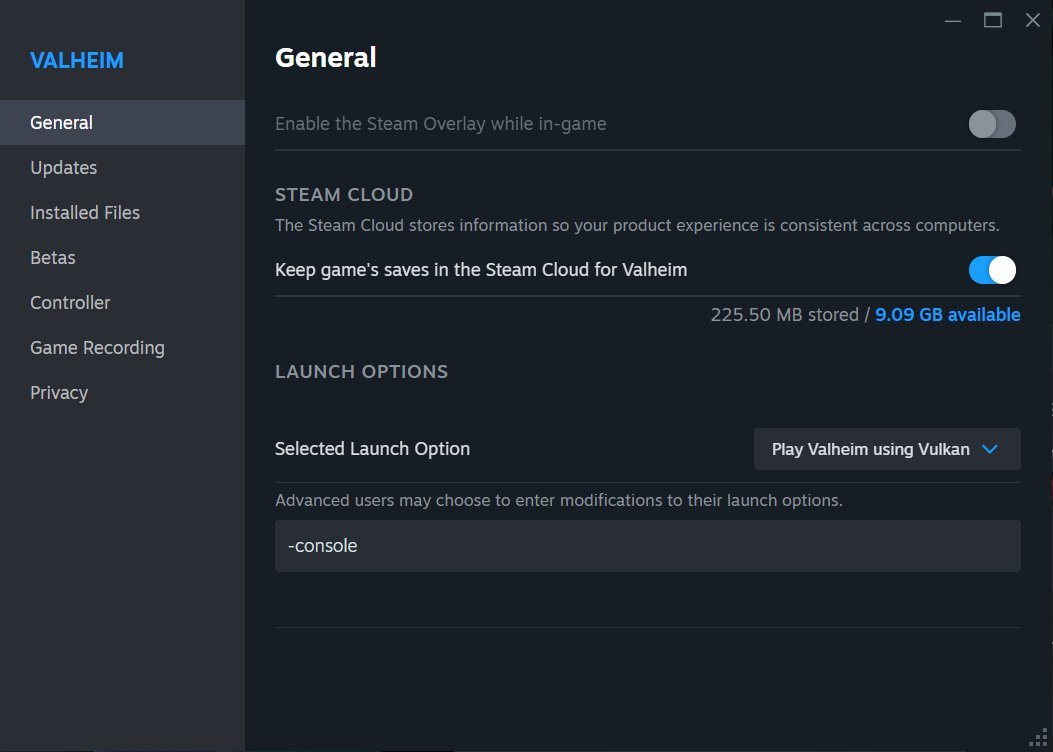This screenshot has width=1053, height=752.
Task: Open the Installed Files section
Action: click(85, 212)
